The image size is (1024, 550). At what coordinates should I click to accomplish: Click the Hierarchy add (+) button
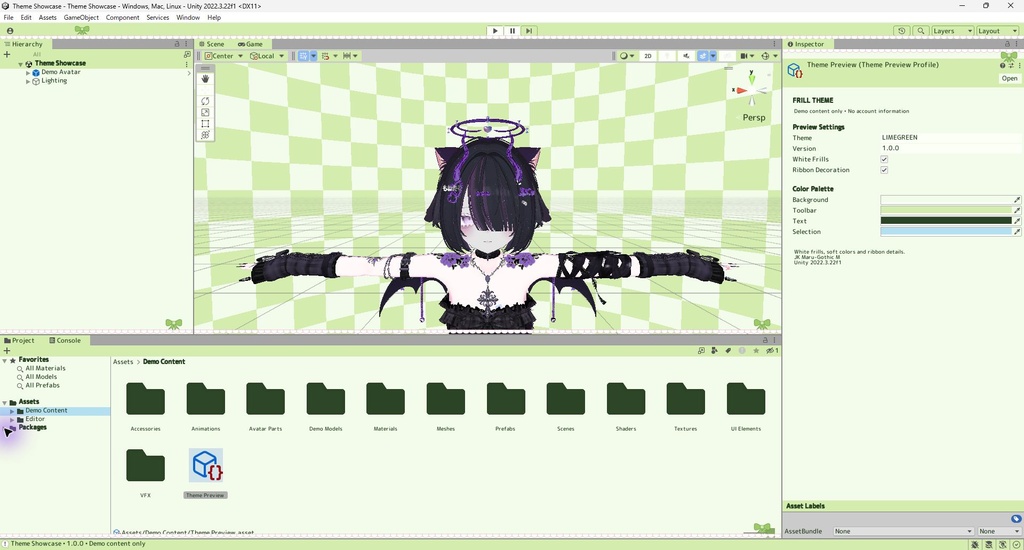(7, 55)
